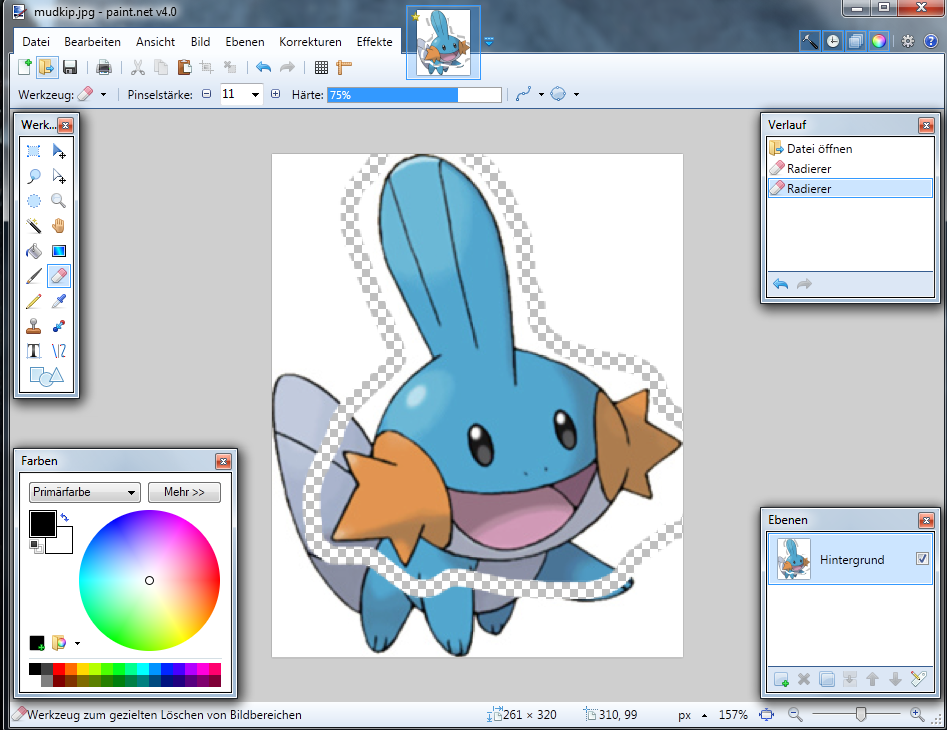Open the Bearbeiten menu
This screenshot has width=947, height=730.
92,42
